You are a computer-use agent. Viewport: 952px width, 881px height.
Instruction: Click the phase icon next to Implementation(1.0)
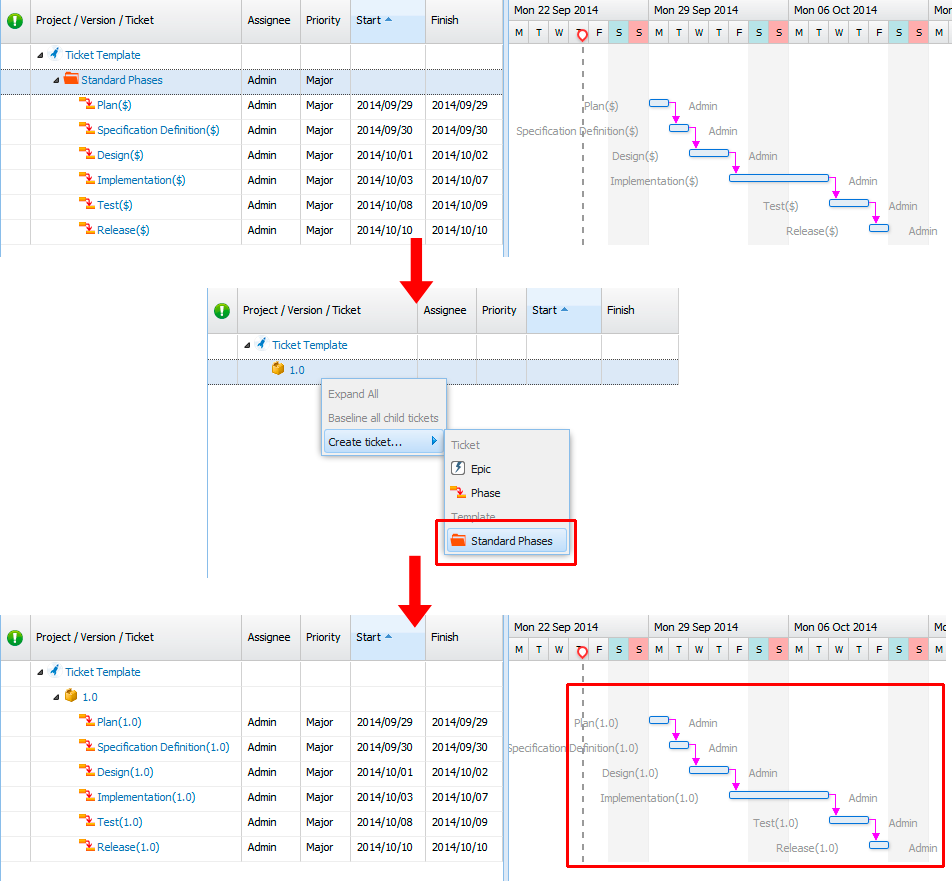tap(87, 796)
